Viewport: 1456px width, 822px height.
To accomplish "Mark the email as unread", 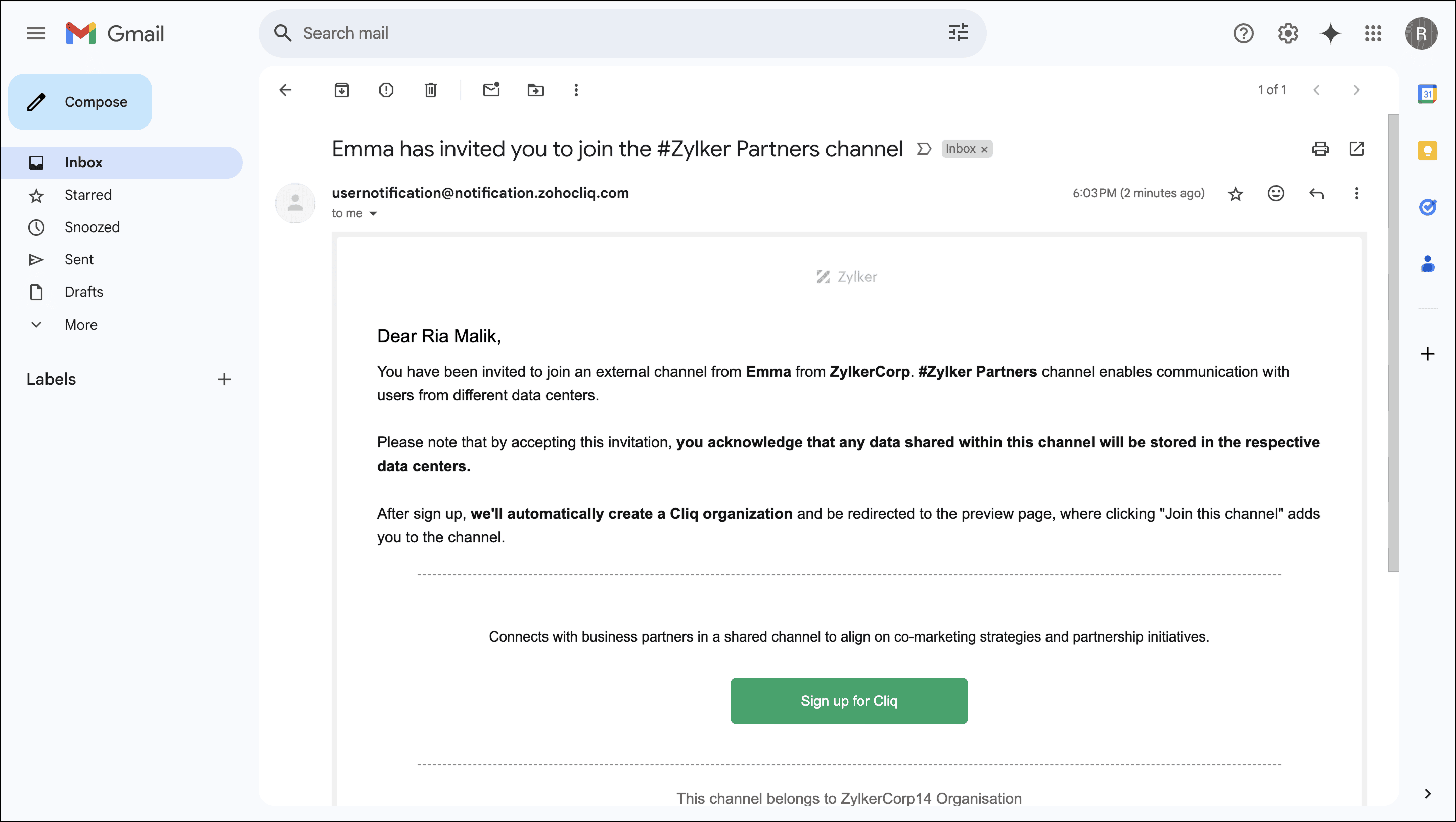I will (491, 90).
